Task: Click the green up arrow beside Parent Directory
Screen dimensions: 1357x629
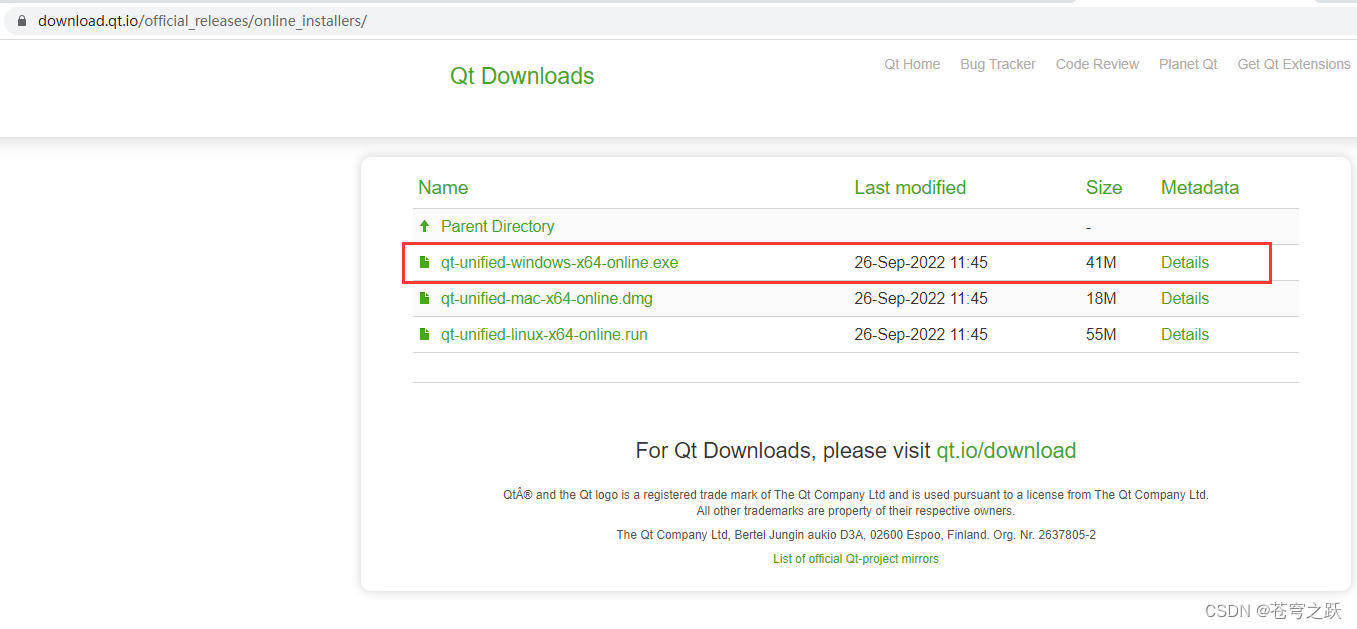Action: pyautogui.click(x=423, y=226)
